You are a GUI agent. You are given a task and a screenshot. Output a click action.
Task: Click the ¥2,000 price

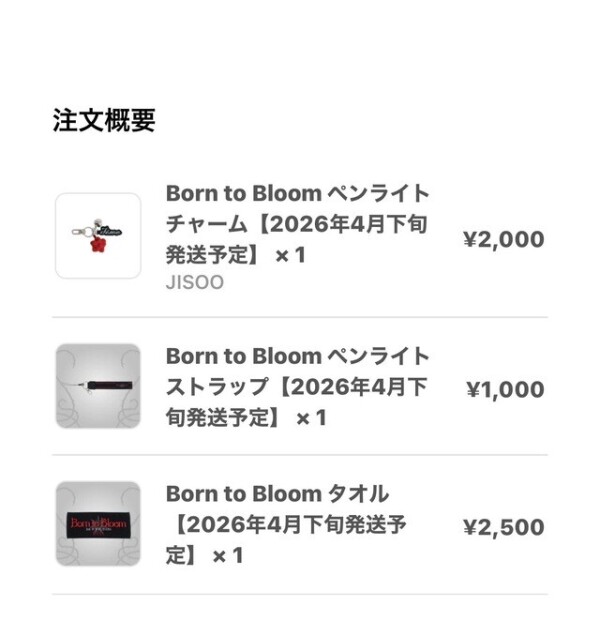[503, 239]
